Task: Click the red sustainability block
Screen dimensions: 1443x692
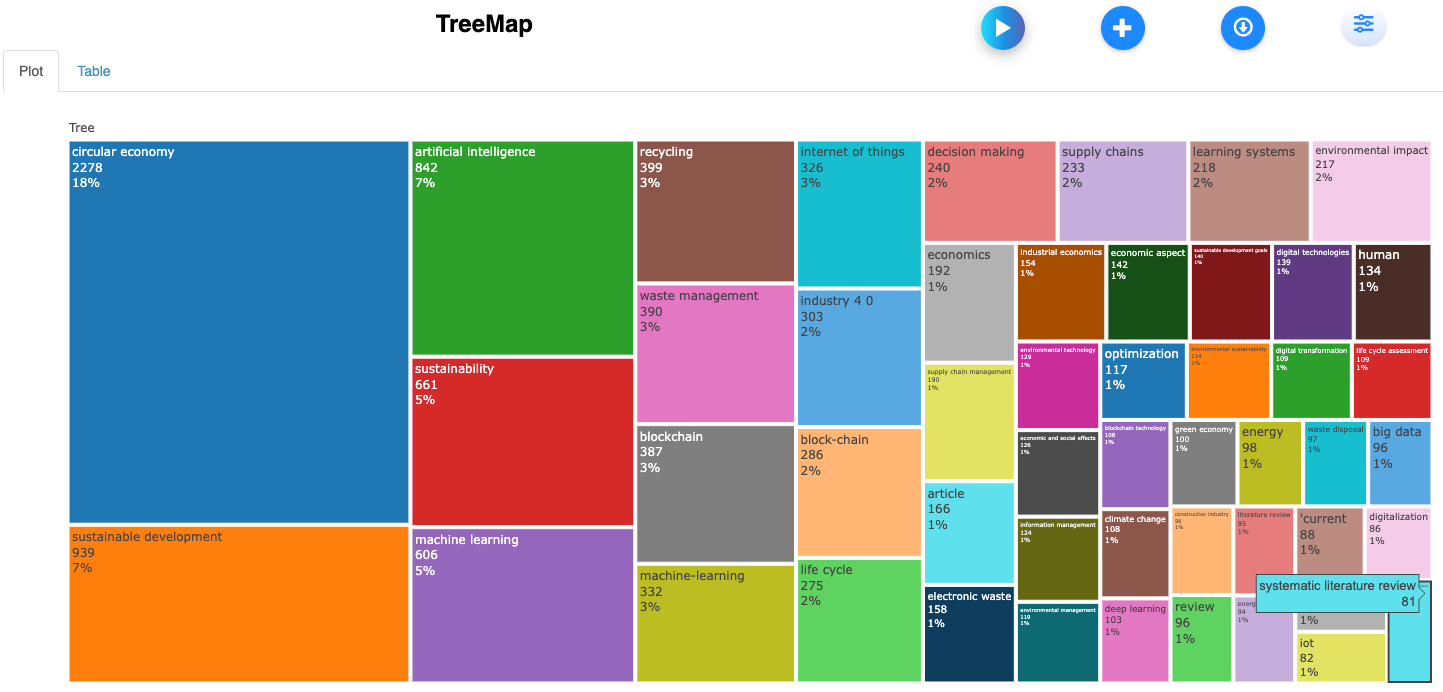Action: click(x=522, y=441)
